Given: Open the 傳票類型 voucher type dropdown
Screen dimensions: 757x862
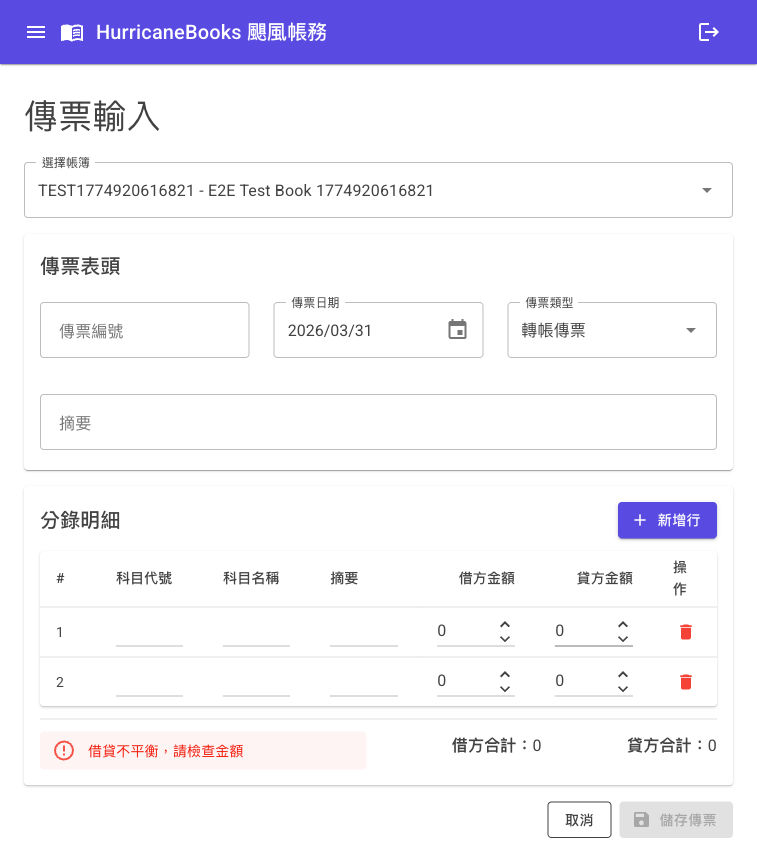Looking at the screenshot, I should click(690, 330).
